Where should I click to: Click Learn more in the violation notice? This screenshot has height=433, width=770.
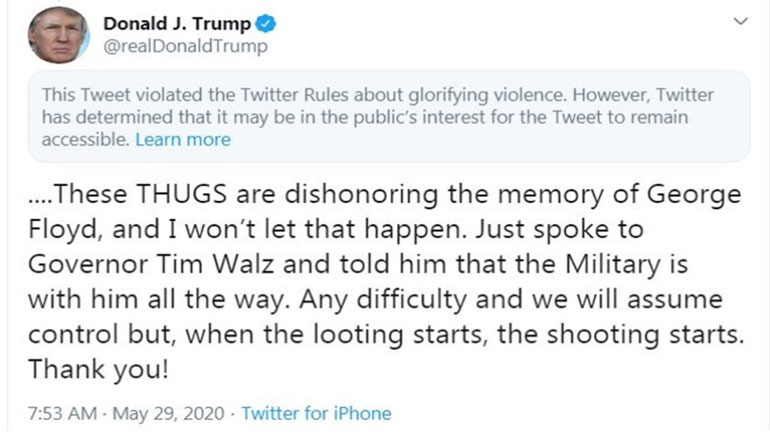183,140
